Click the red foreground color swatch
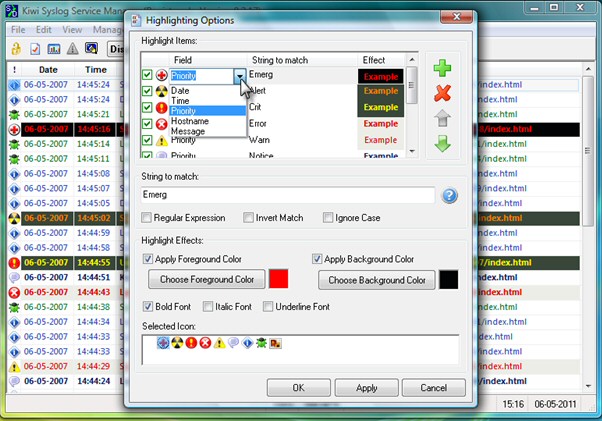 [279, 279]
